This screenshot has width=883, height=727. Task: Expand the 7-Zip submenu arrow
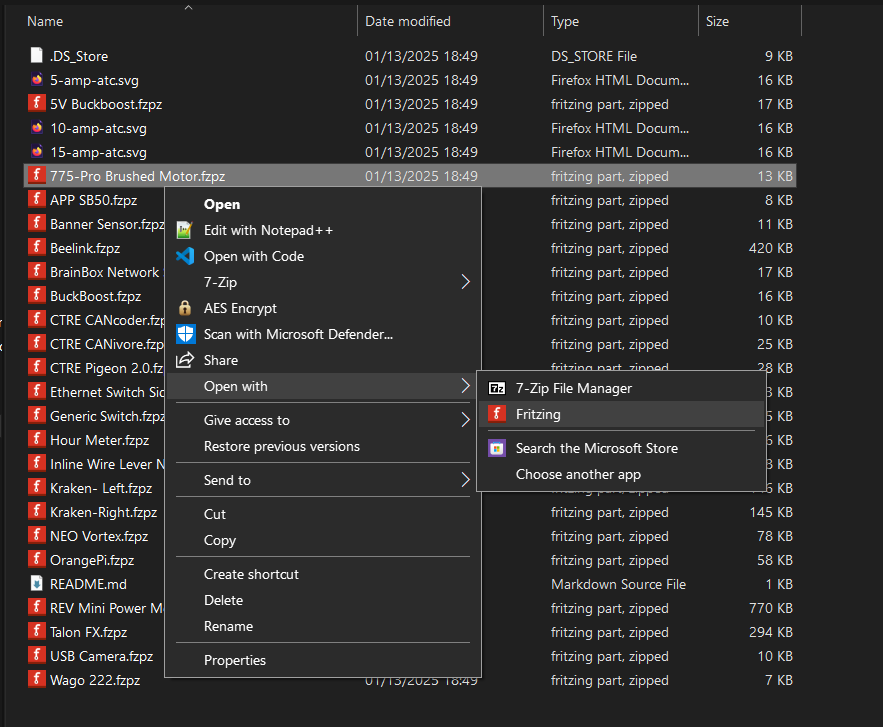click(x=465, y=282)
